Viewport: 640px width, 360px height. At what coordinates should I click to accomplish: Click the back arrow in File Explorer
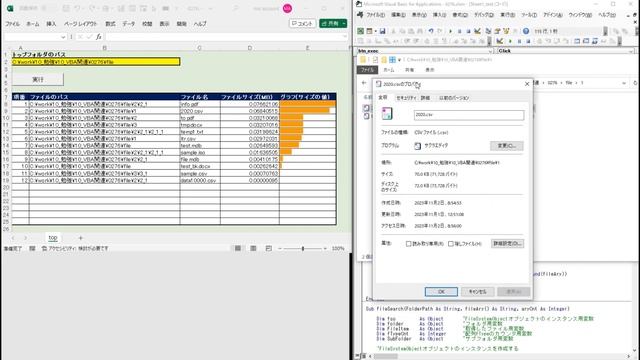click(364, 83)
